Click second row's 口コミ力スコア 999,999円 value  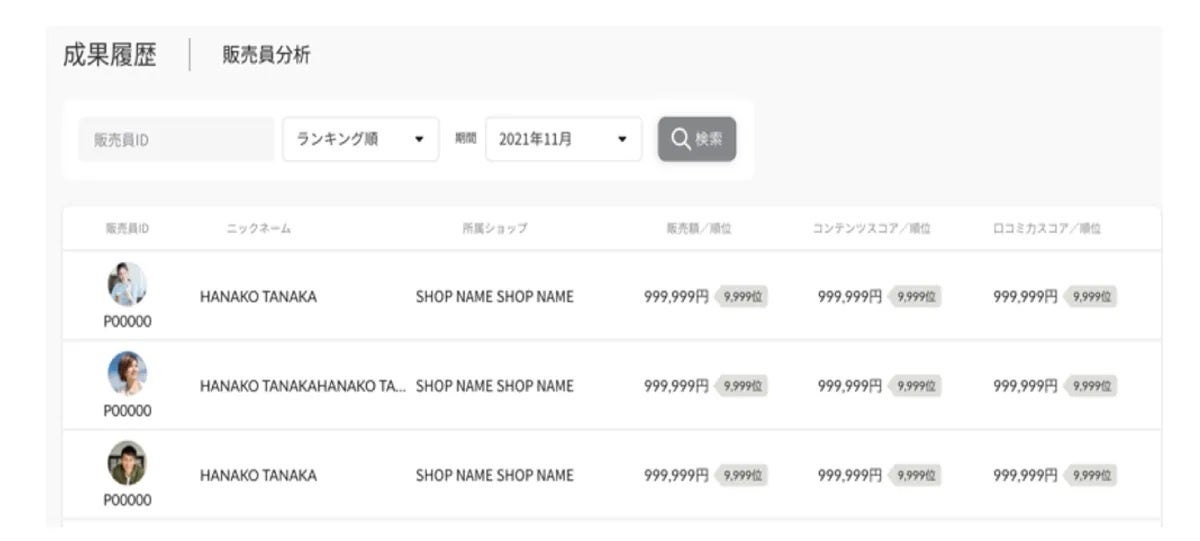tap(1025, 386)
